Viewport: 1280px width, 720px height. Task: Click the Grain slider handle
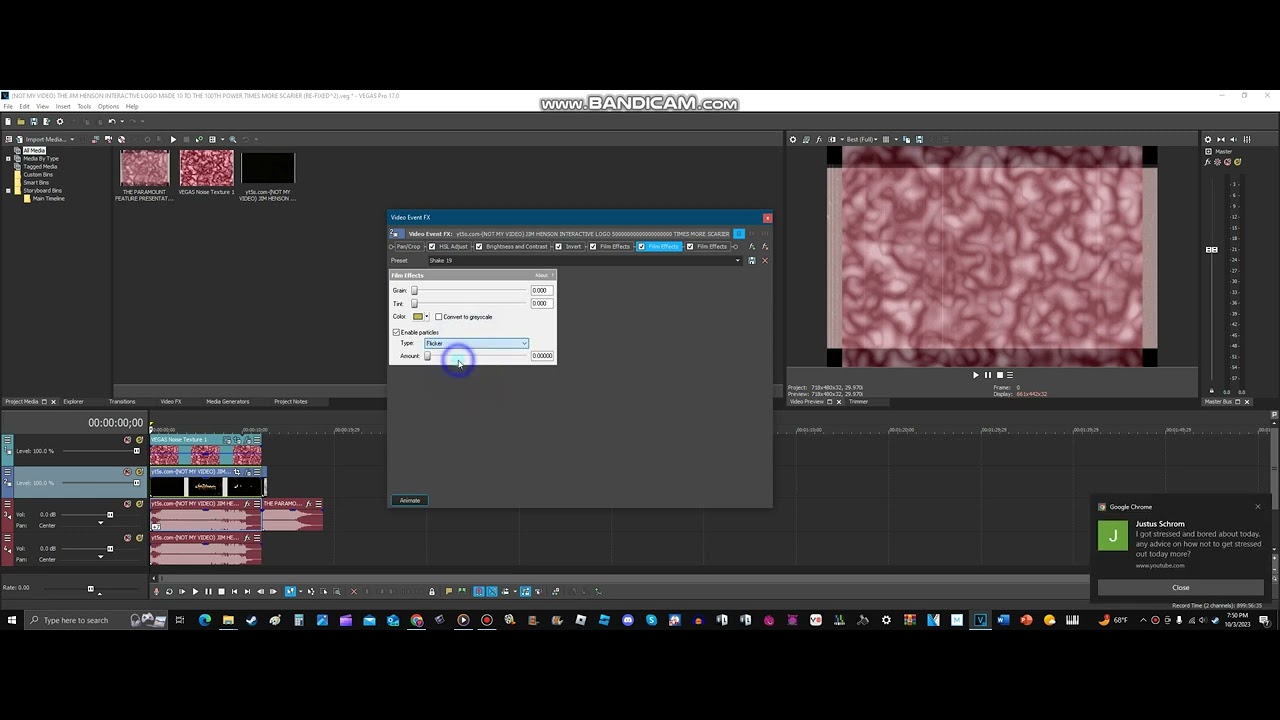coord(414,290)
